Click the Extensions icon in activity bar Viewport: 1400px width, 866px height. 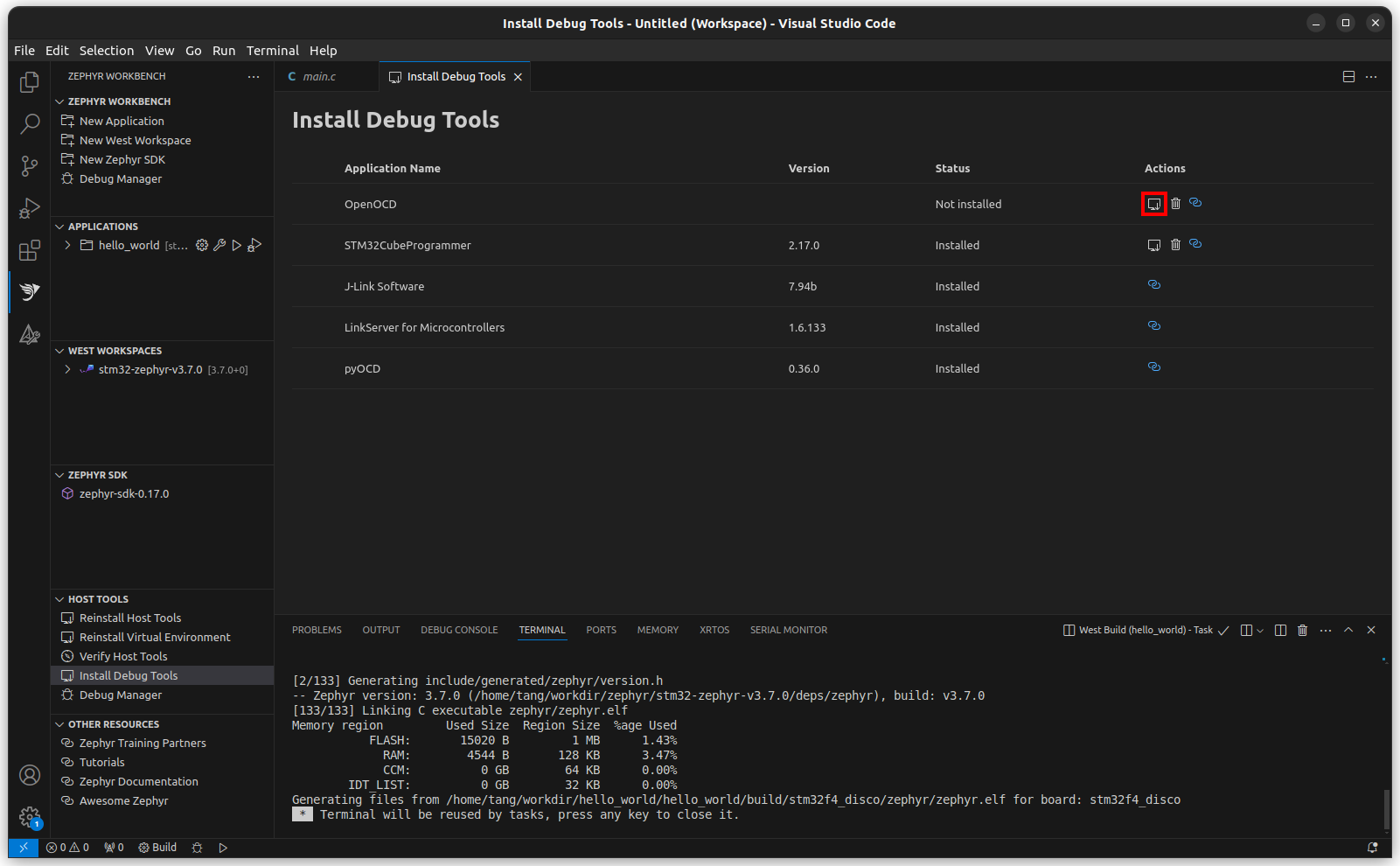29,249
